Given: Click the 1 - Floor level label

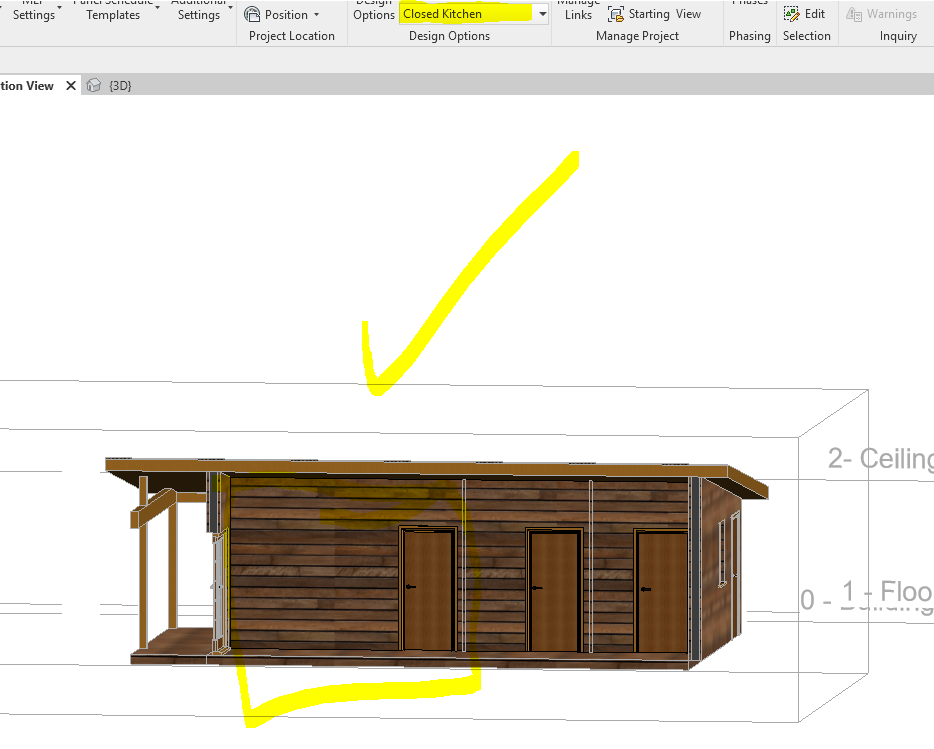Looking at the screenshot, I should pyautogui.click(x=888, y=592).
